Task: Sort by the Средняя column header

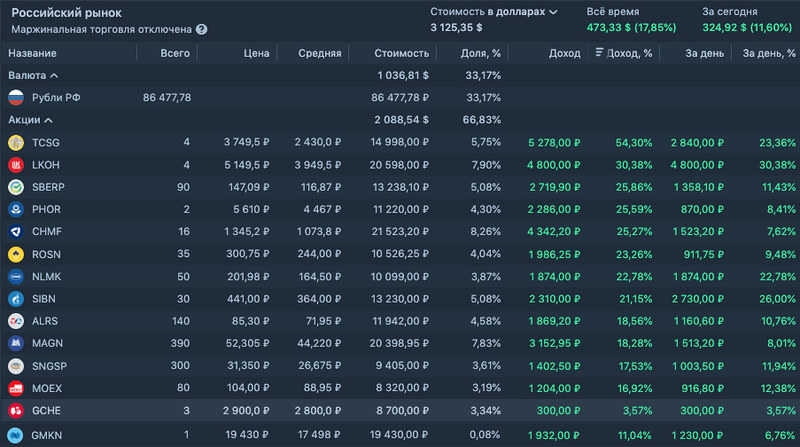Action: [319, 53]
